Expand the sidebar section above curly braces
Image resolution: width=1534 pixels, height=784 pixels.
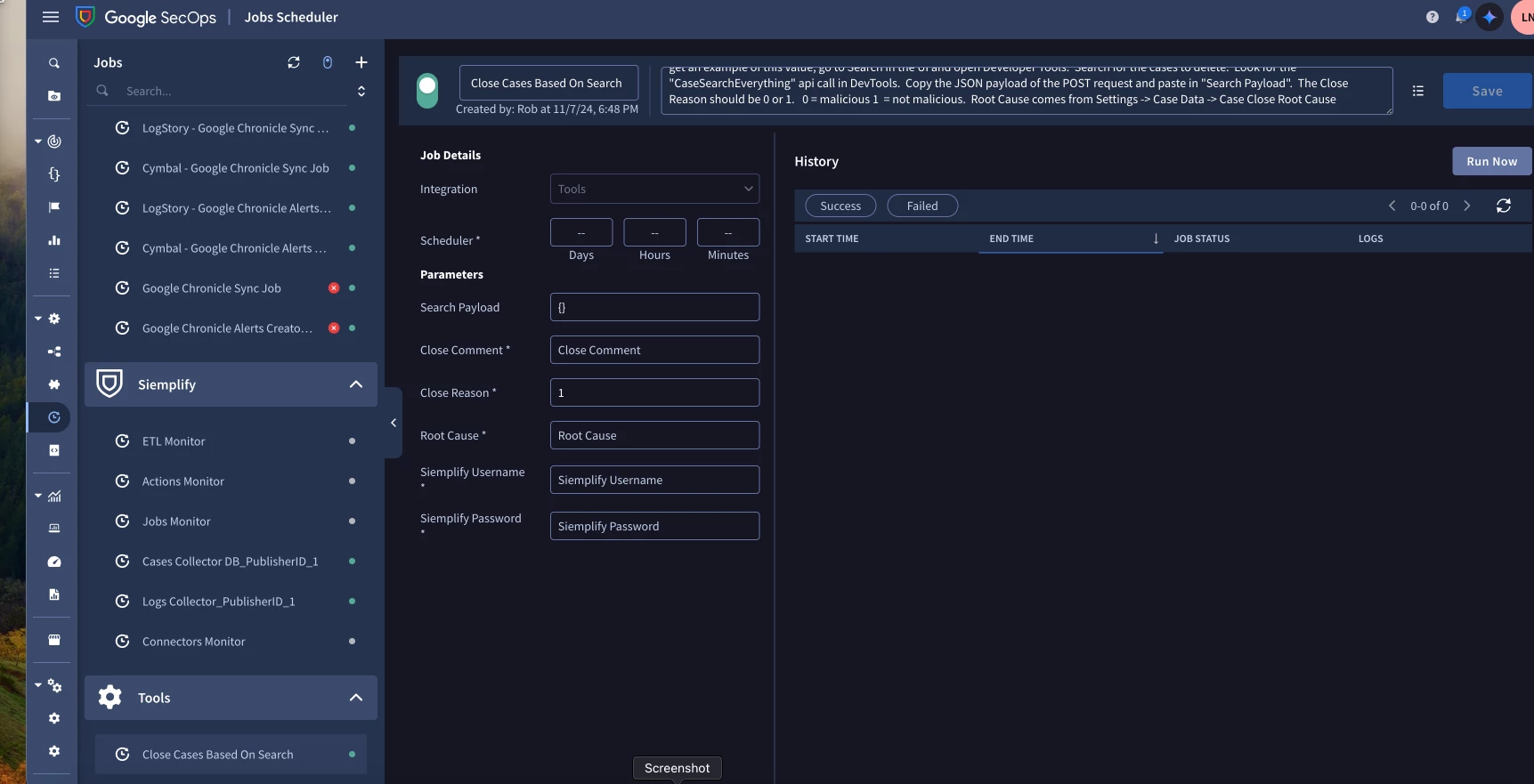click(x=38, y=141)
